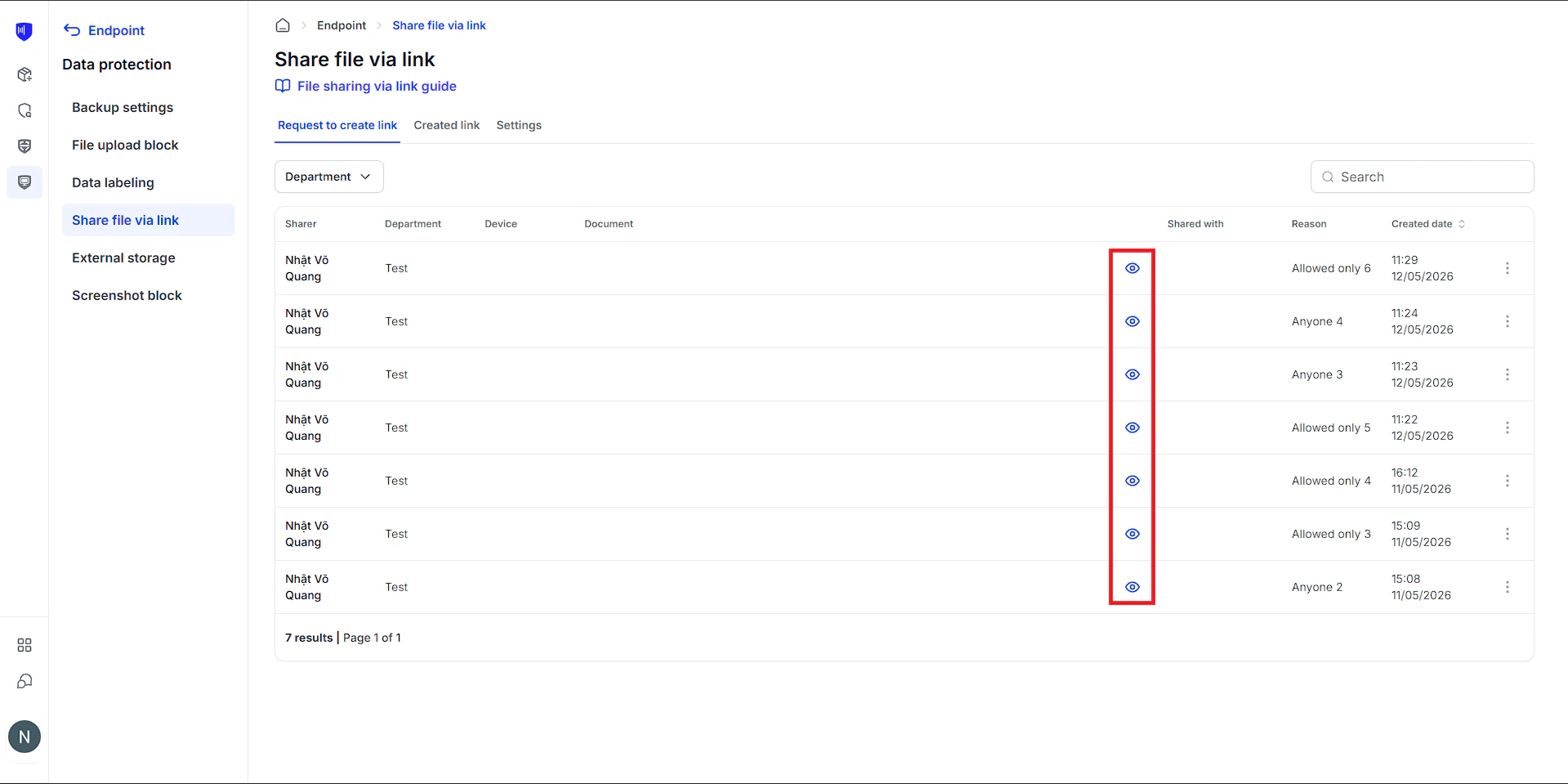The image size is (1568, 784).
Task: Click the date 16:12 11/05/2026
Action: tap(1421, 481)
